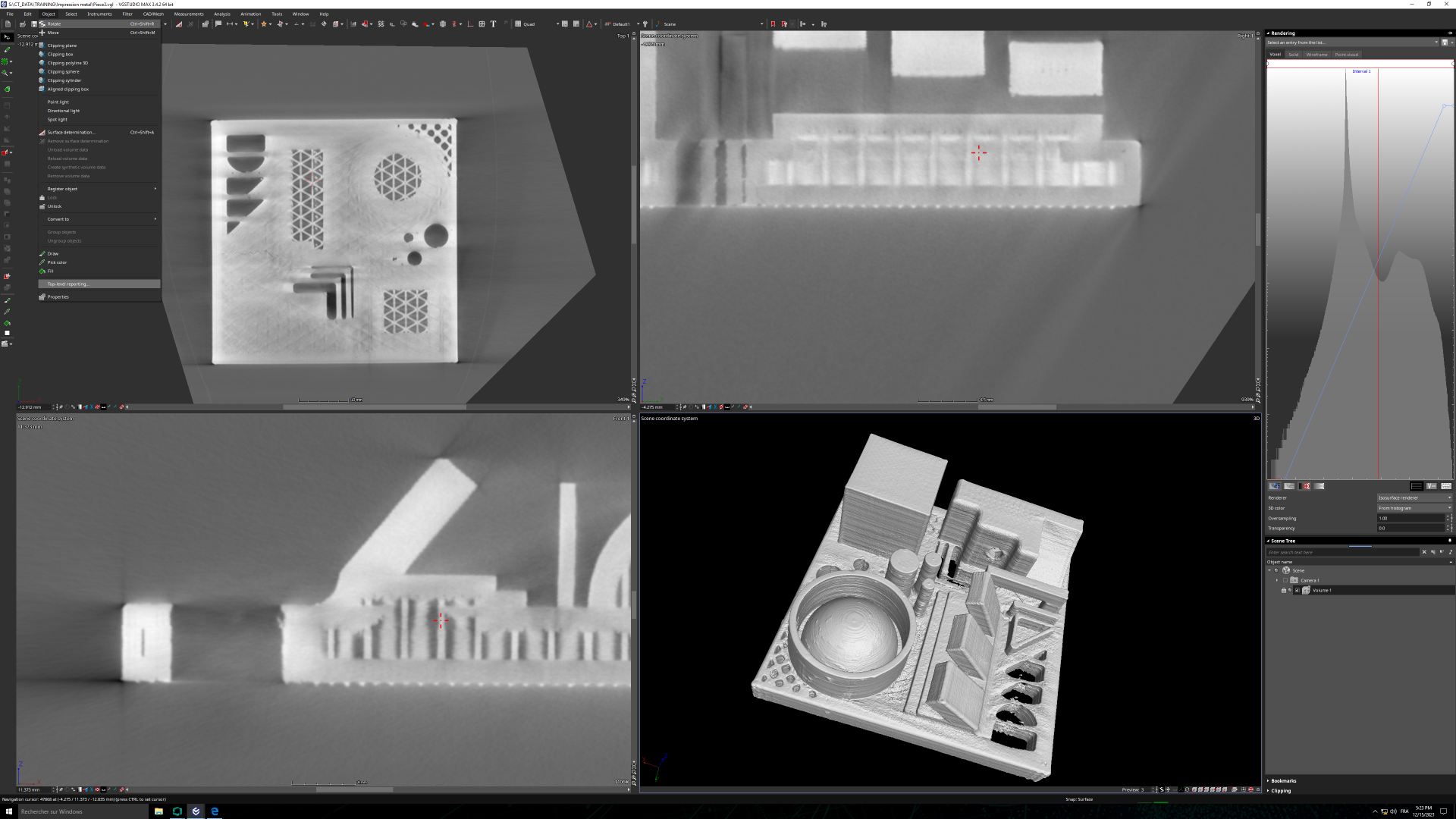Click the comment bubble icon in toolbar

[x=218, y=24]
